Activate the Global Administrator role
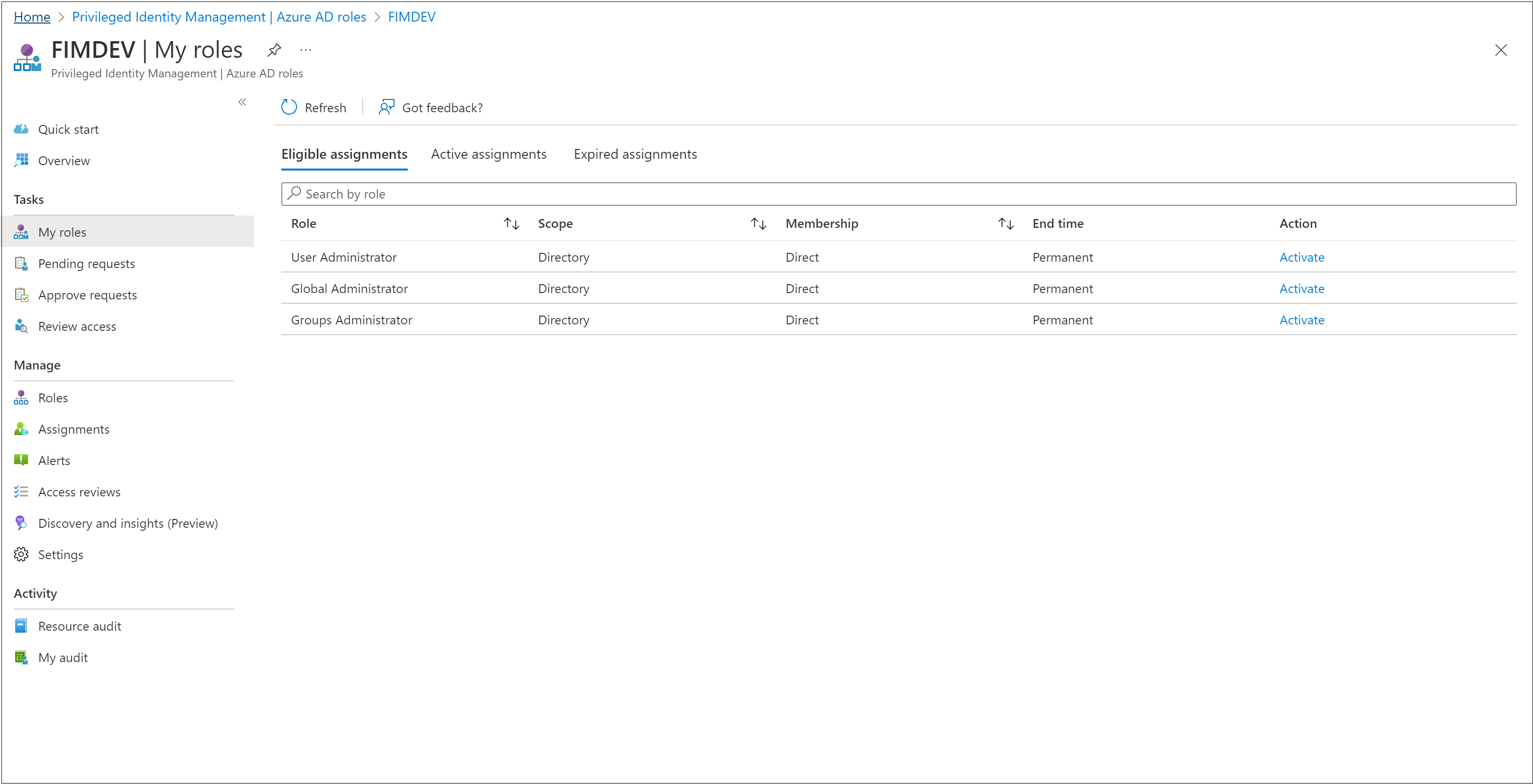Screen dimensions: 1533x784 [x=1301, y=288]
